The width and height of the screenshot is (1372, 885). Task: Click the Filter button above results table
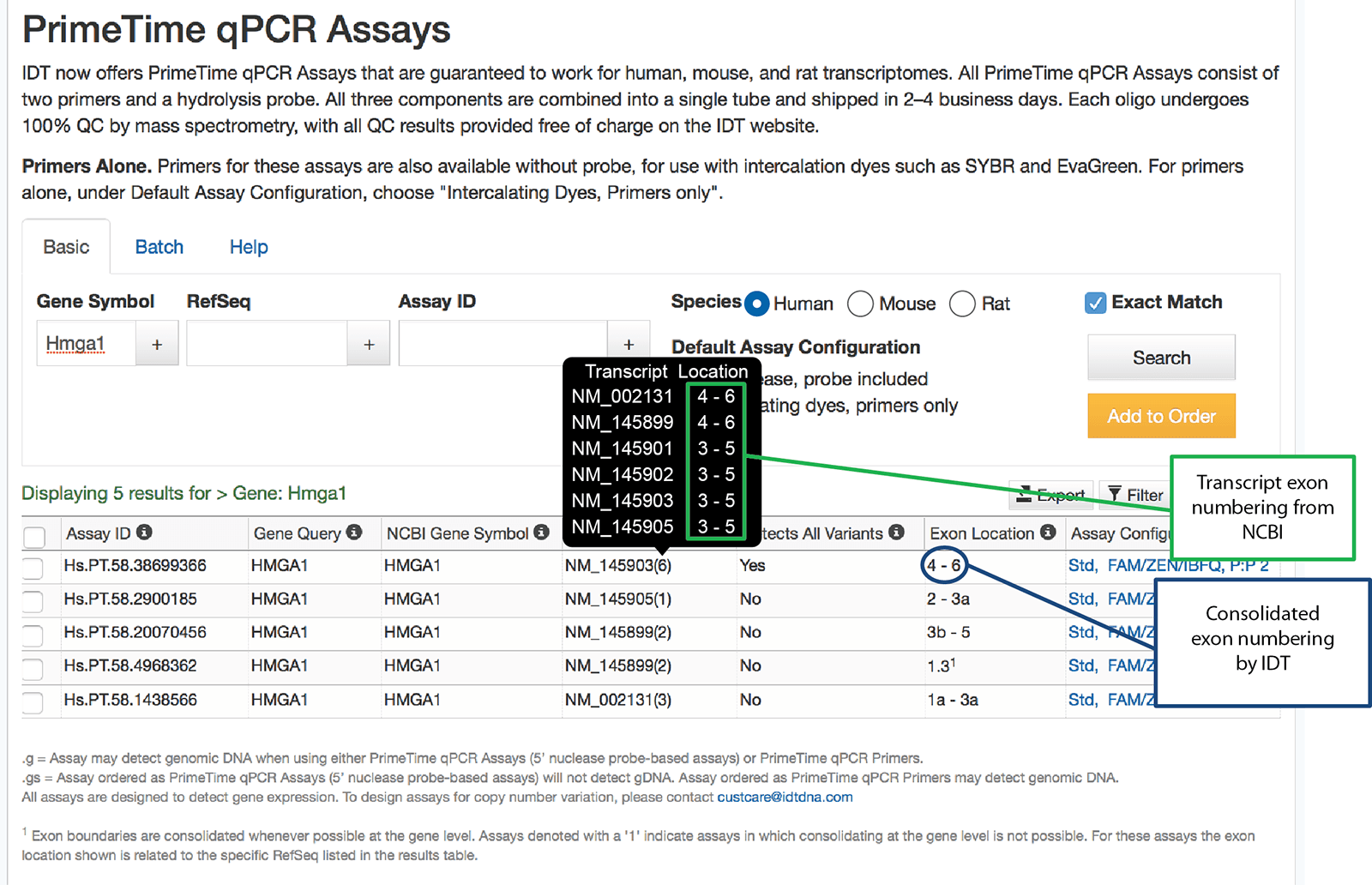1135,495
